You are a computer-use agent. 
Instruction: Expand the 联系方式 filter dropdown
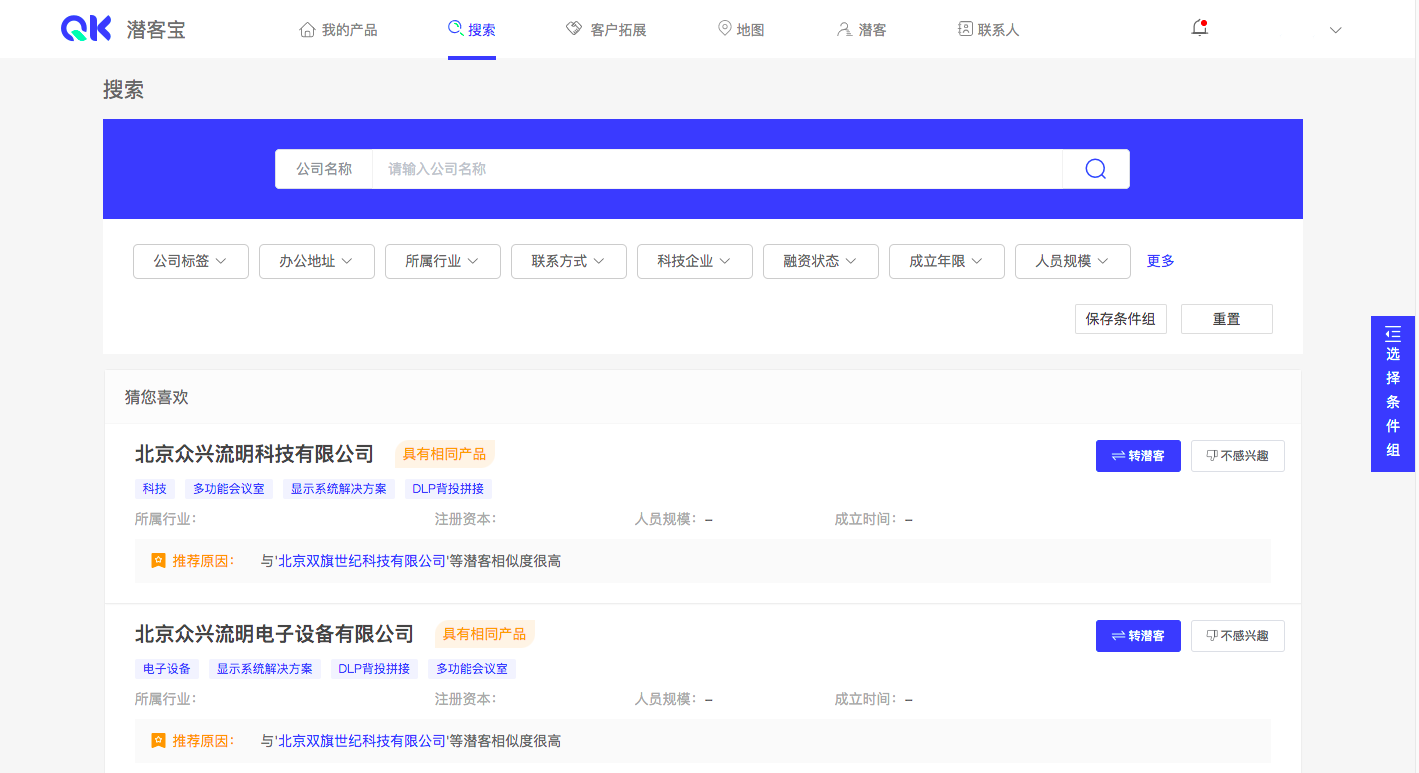tap(569, 261)
